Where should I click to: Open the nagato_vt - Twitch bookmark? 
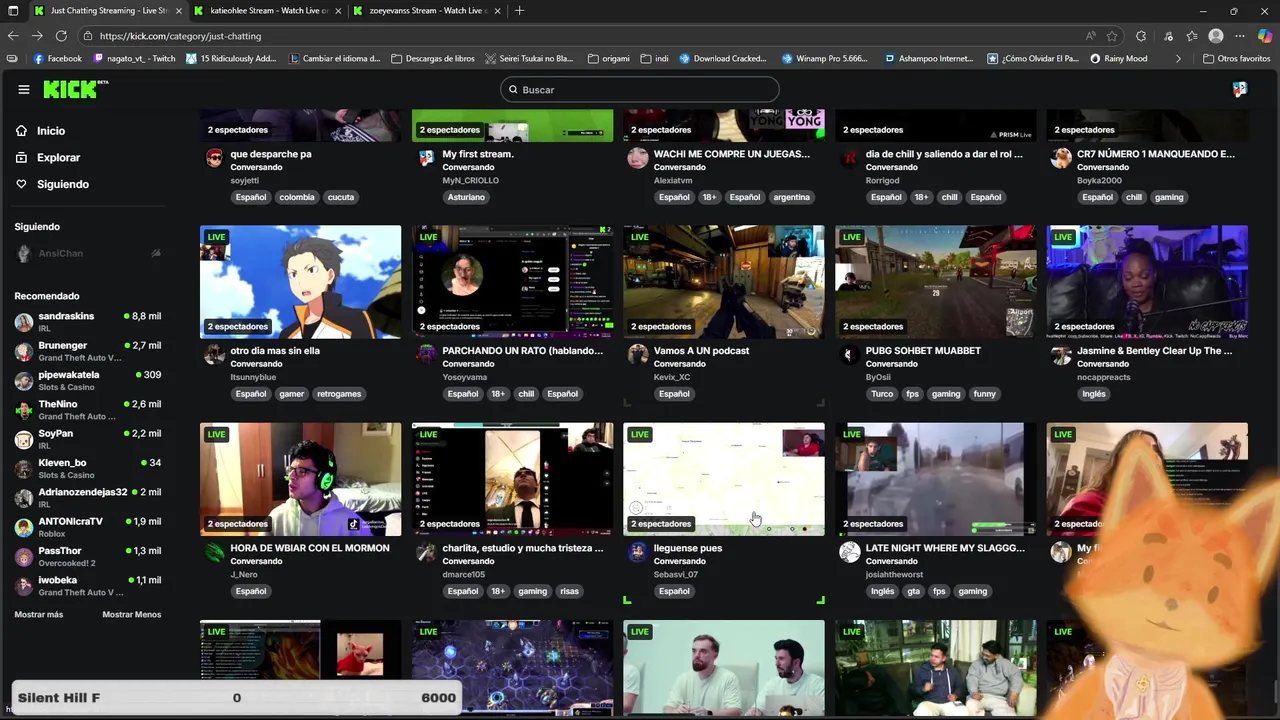pos(134,59)
